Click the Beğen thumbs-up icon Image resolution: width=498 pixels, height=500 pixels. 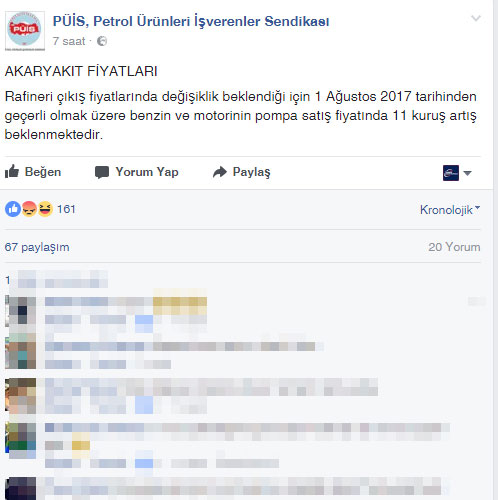[x=12, y=172]
